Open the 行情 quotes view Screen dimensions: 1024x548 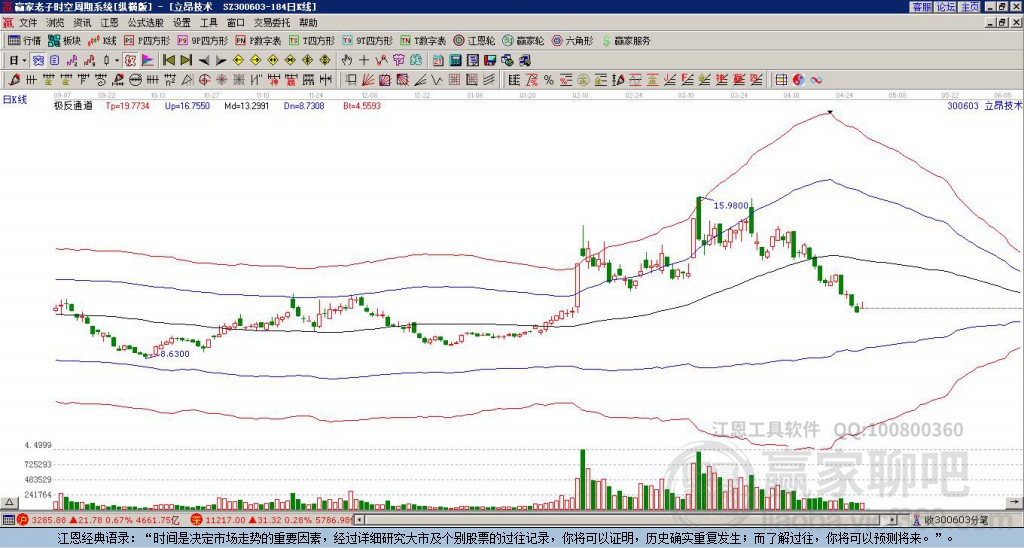[x=24, y=40]
